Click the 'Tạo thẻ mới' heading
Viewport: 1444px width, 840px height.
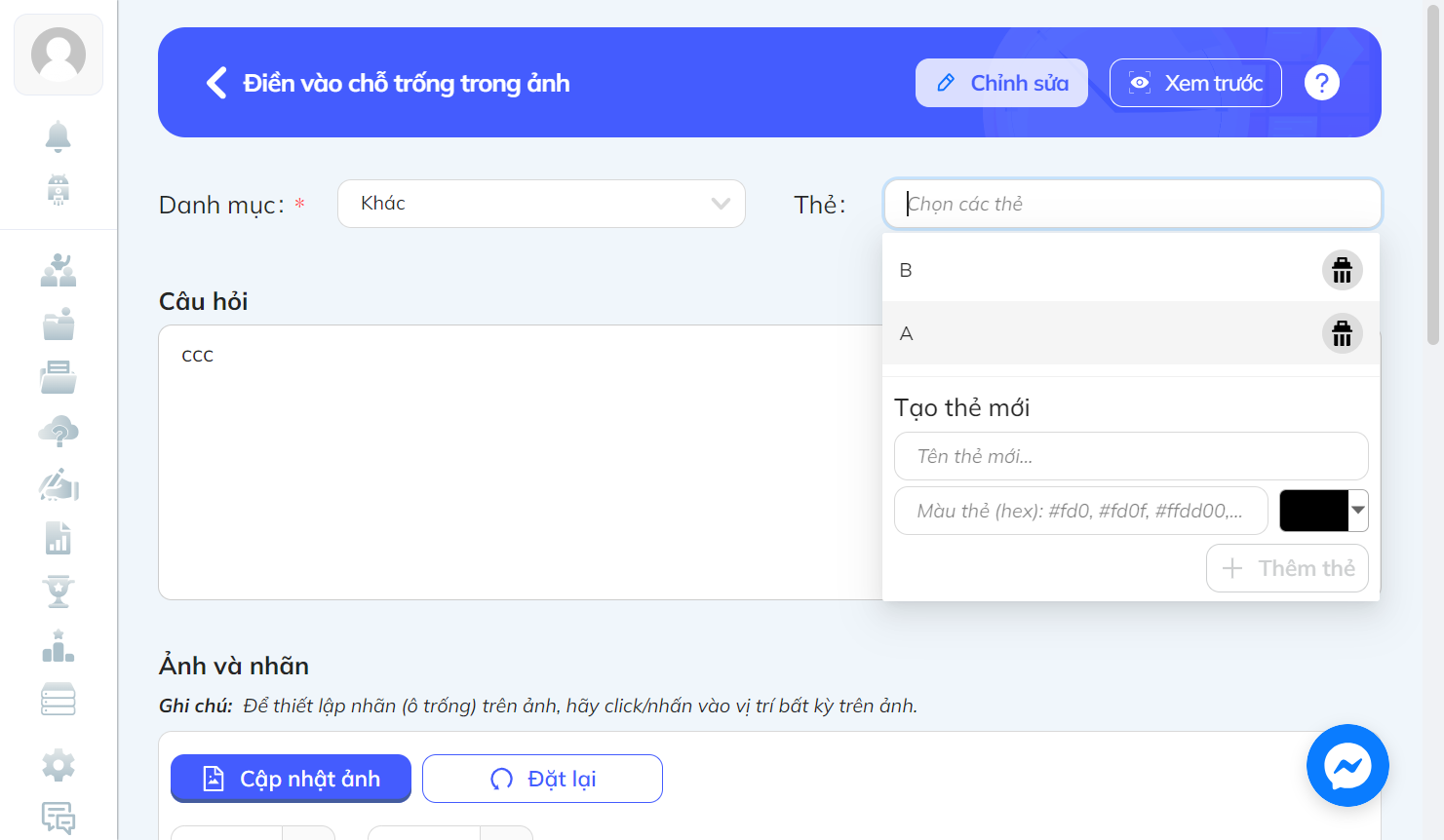click(x=961, y=407)
